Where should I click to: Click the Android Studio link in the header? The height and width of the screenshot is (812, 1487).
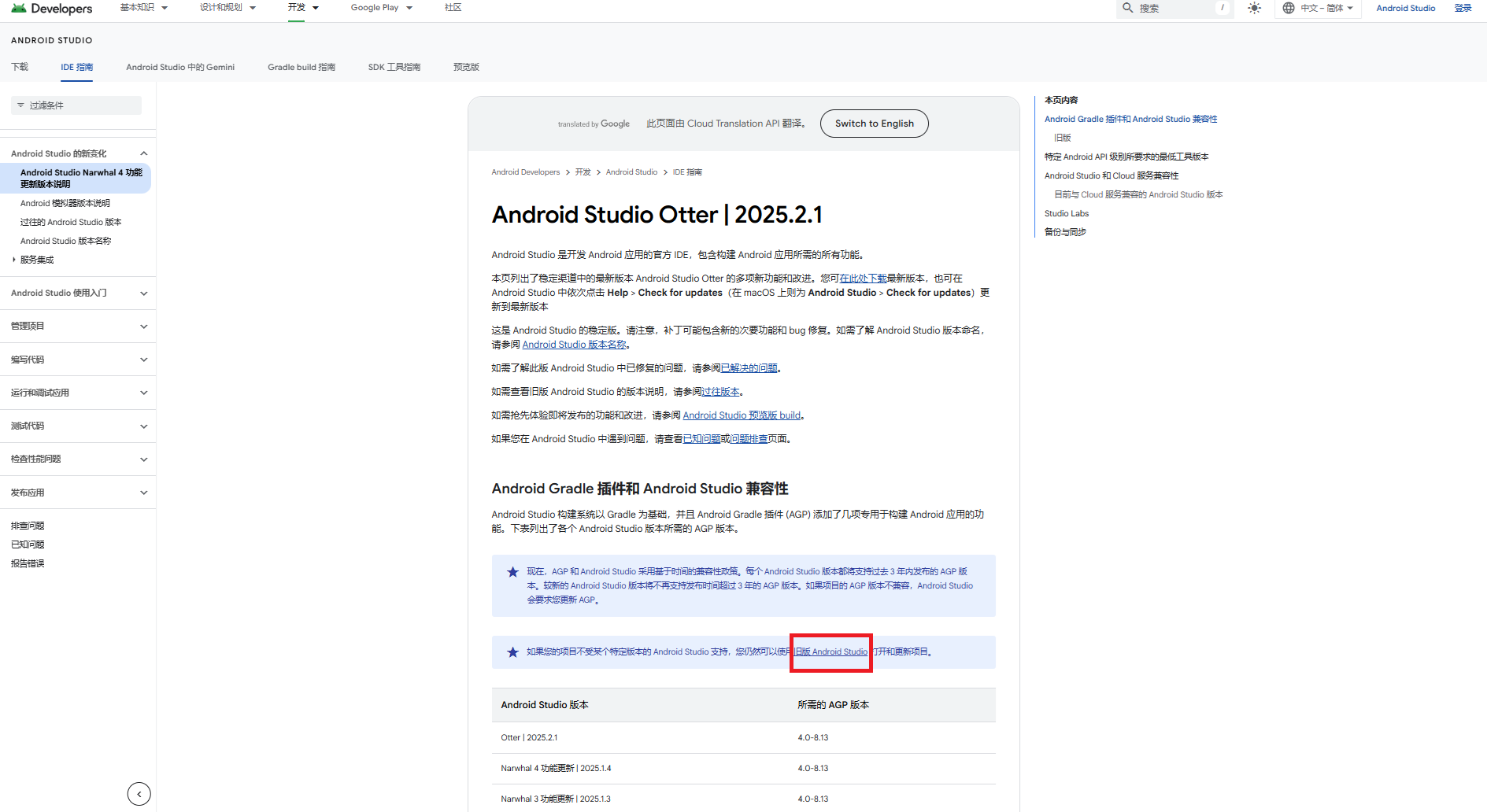(x=1405, y=8)
